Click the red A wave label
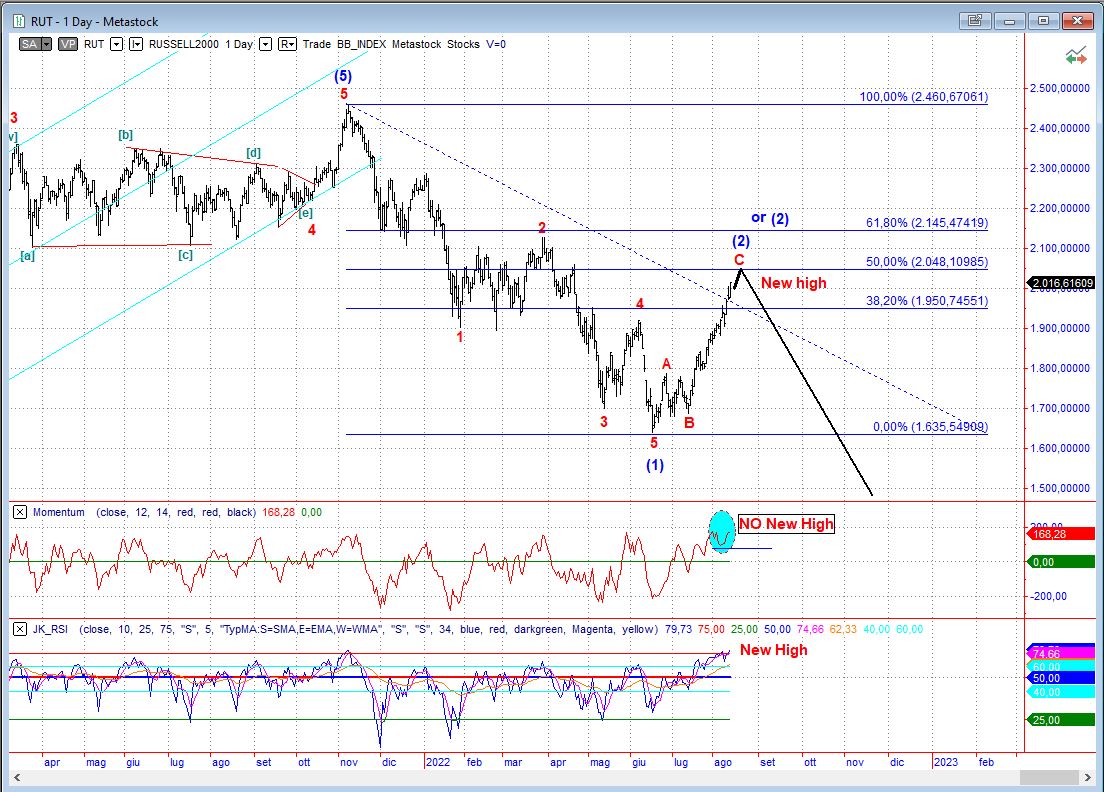Screen dimensions: 1104x792 coord(666,364)
